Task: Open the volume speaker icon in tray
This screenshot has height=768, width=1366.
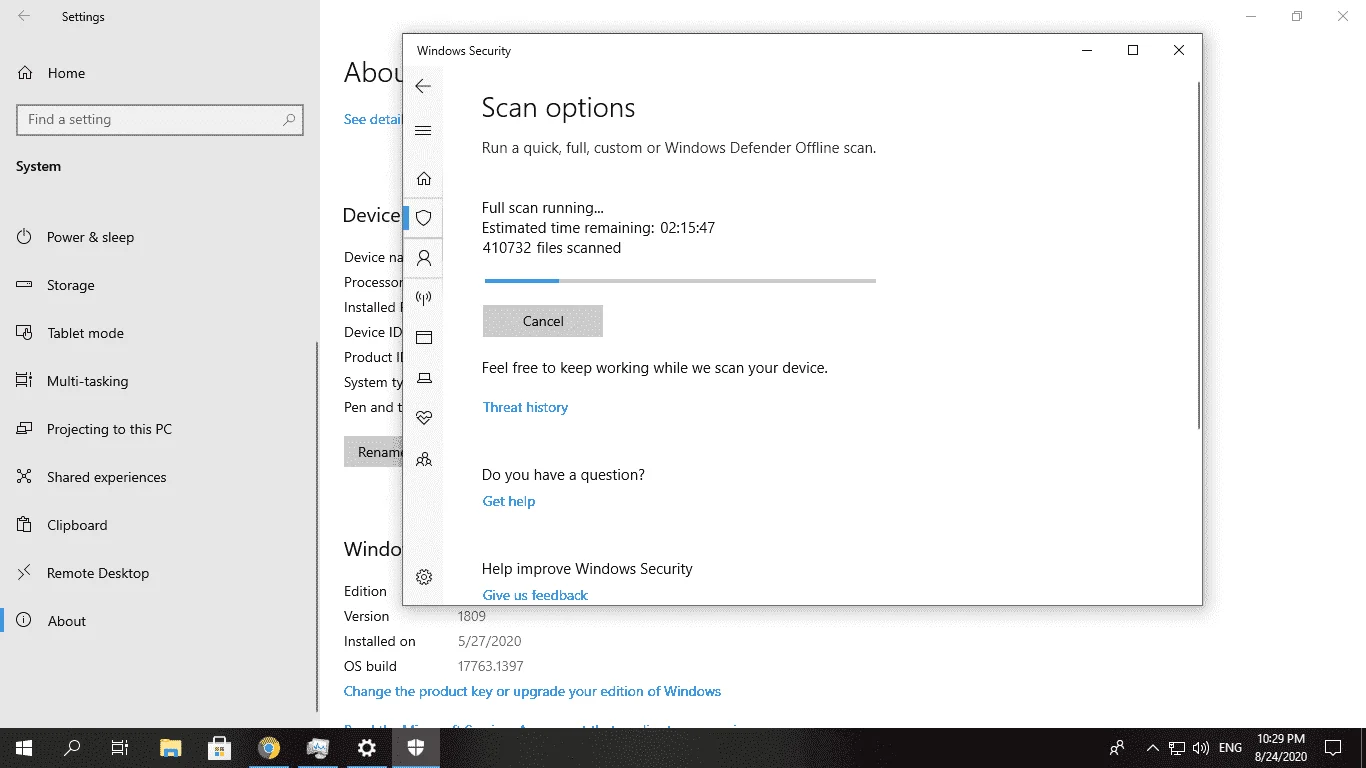Action: (1201, 748)
